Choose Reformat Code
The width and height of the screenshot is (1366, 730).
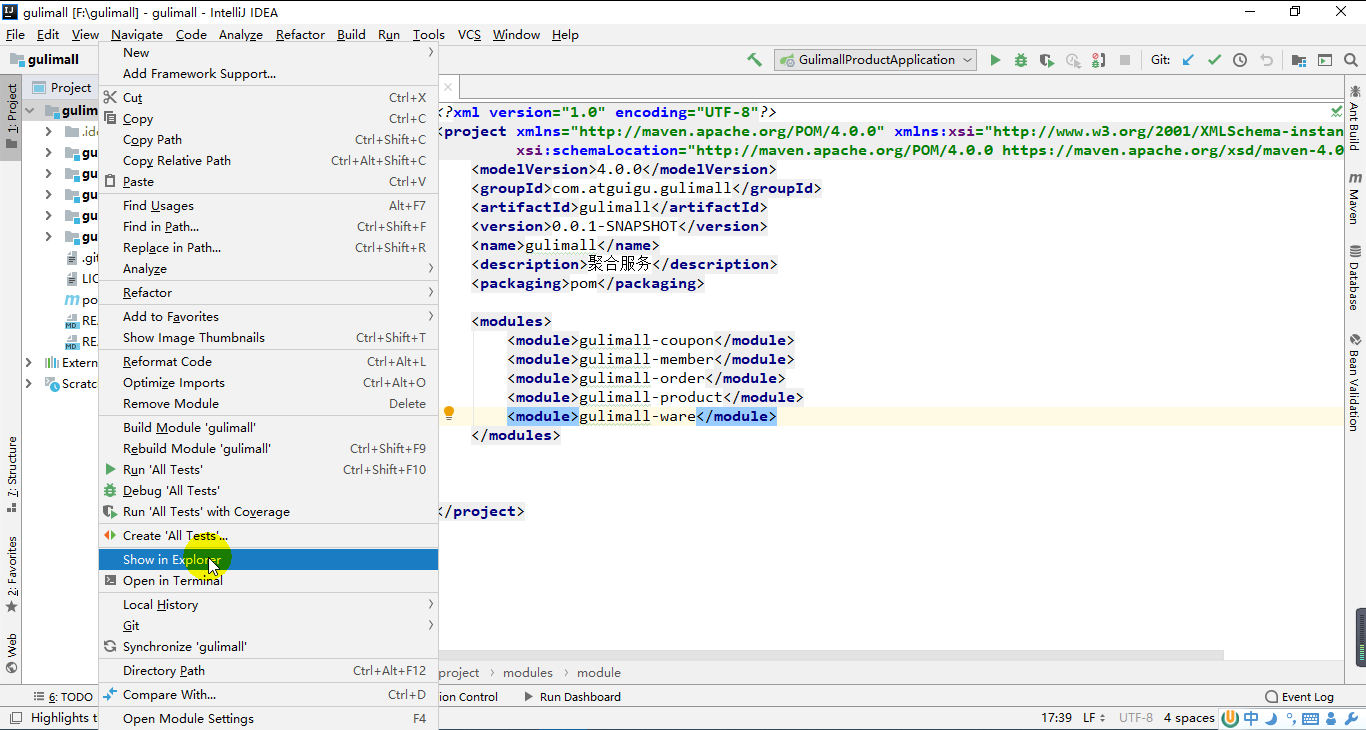268,362
